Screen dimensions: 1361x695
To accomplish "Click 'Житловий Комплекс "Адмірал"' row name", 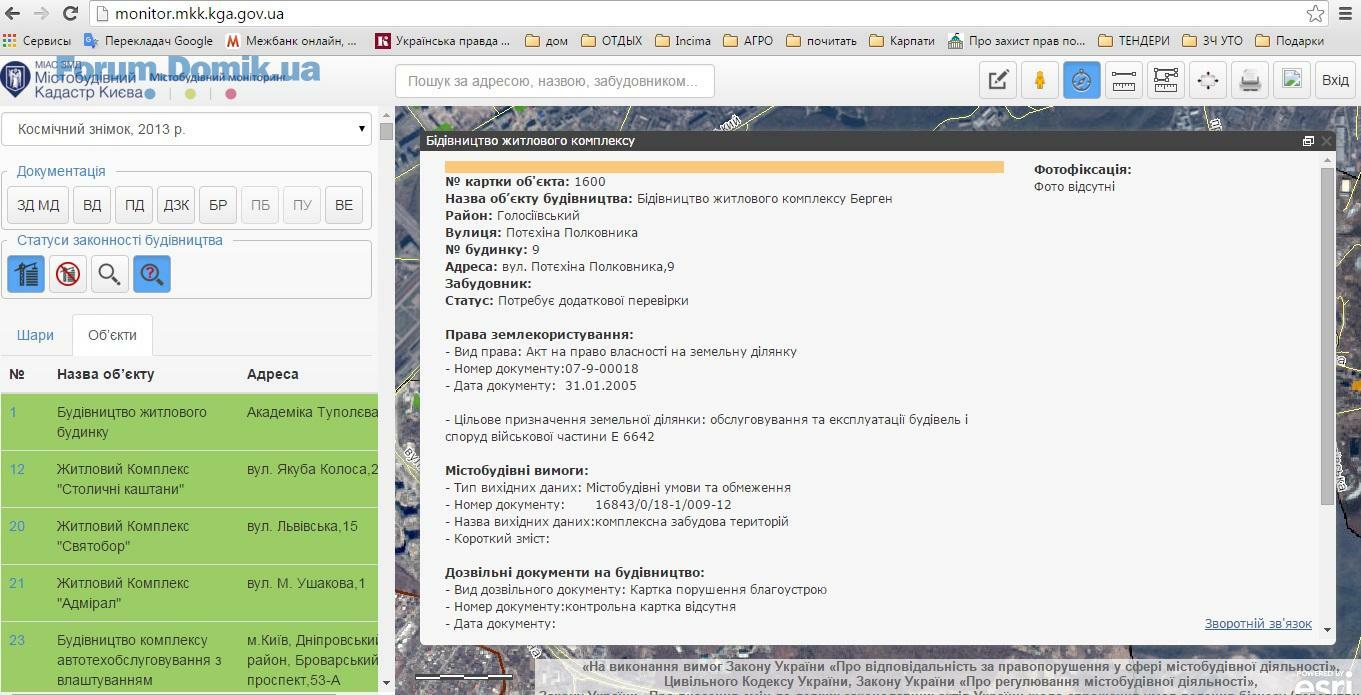I will point(123,593).
